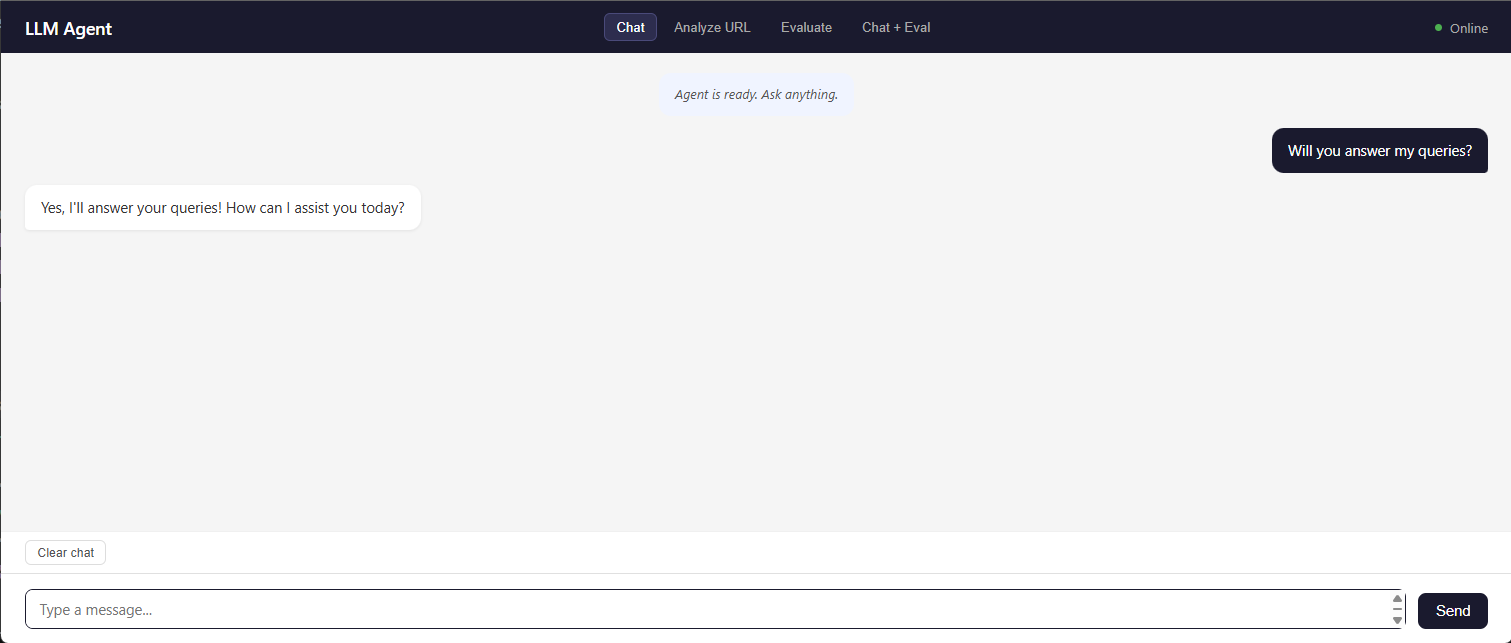
Task: Click the 'Will you answer my queries?' message bubble
Action: click(1380, 151)
